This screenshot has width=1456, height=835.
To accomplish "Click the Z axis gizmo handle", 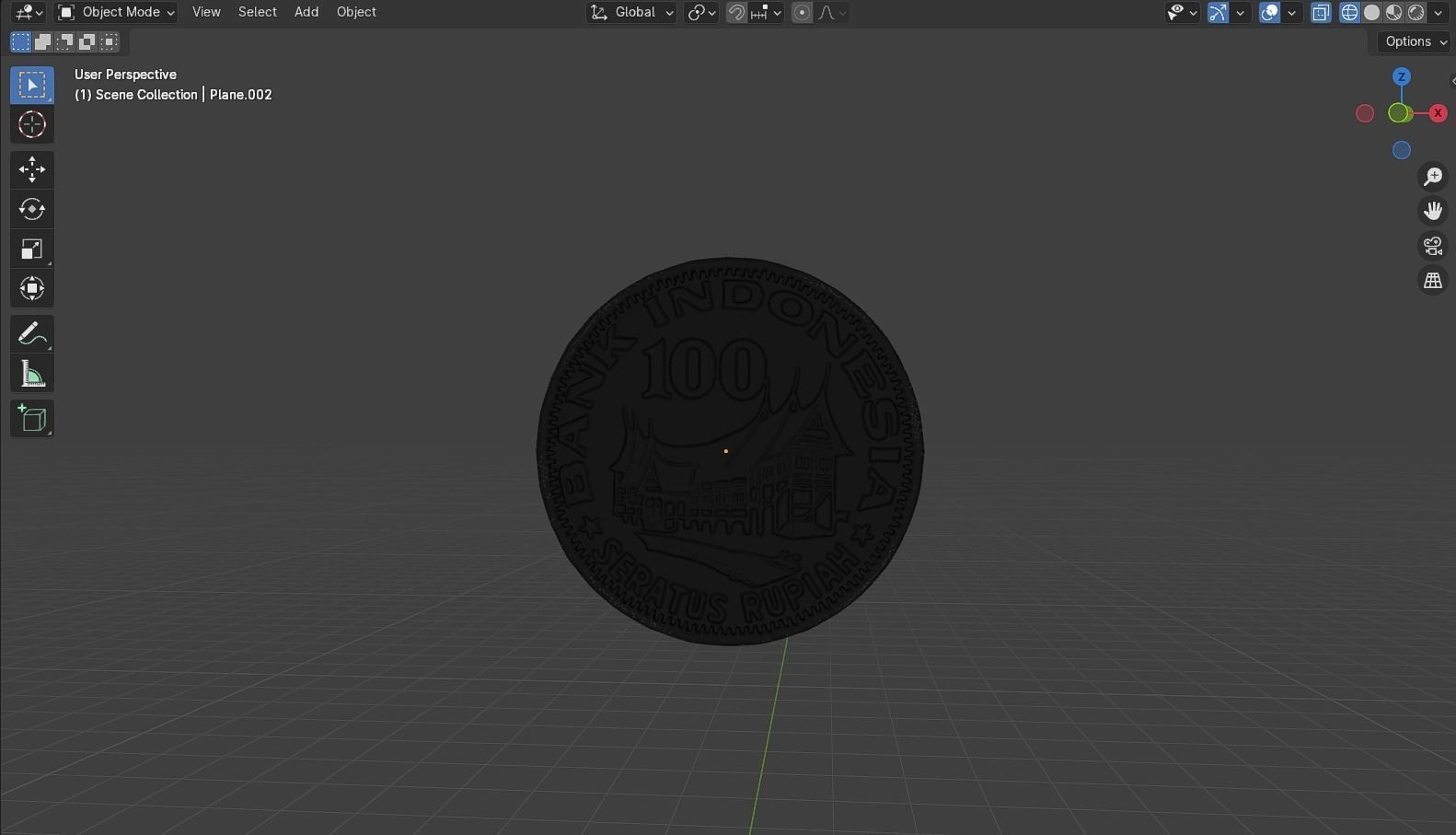I will coord(1402,77).
